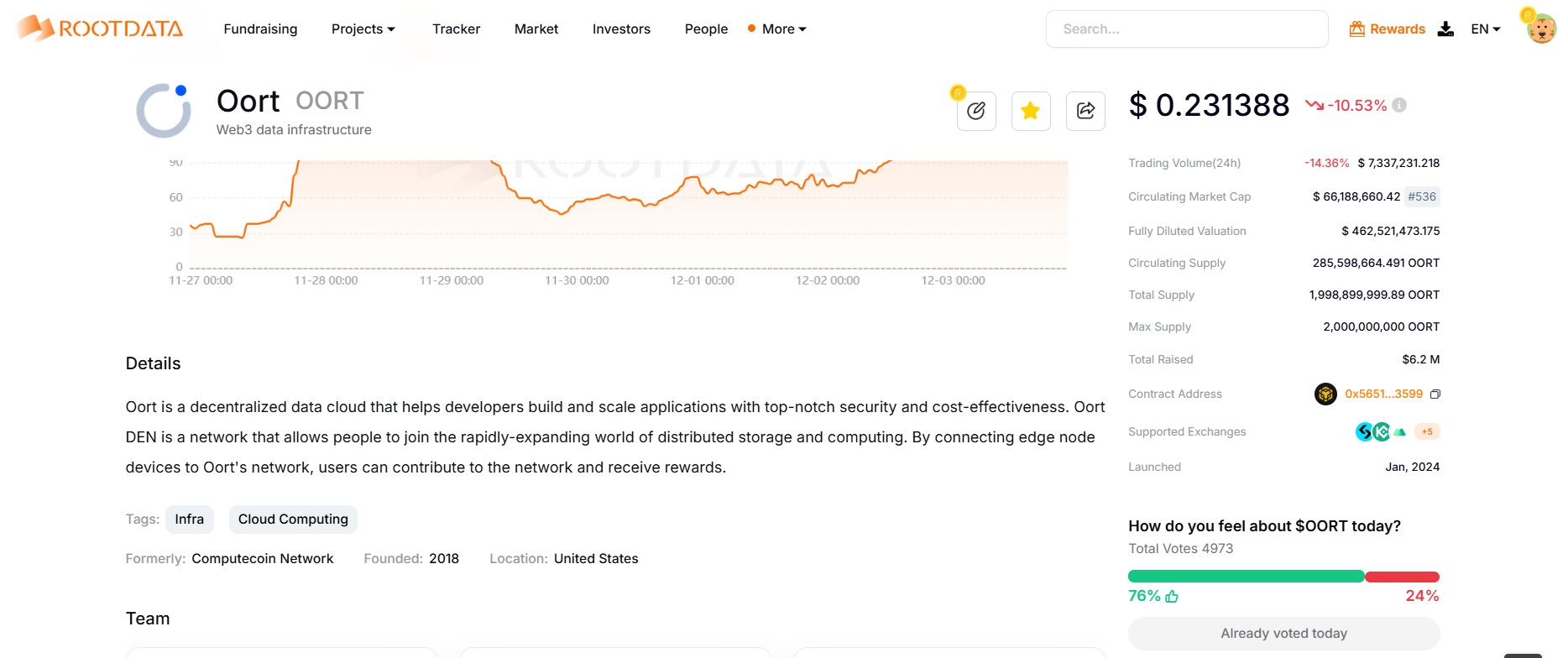Share the Oort project page

(1085, 111)
